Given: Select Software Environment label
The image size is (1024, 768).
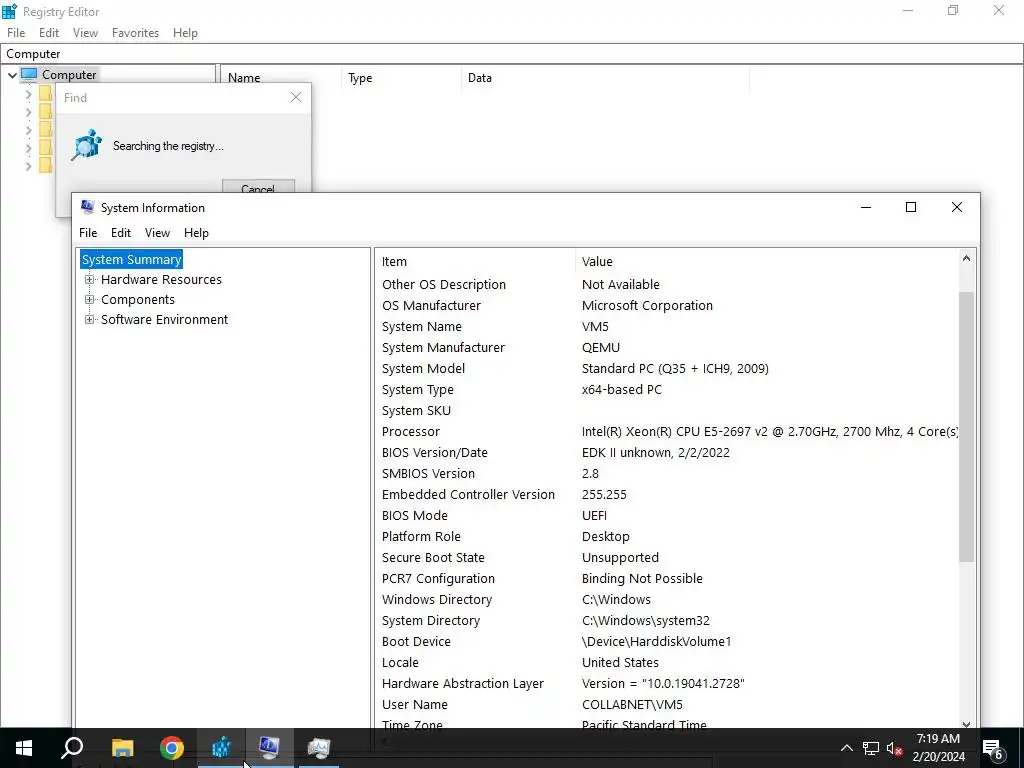Looking at the screenshot, I should 165,319.
